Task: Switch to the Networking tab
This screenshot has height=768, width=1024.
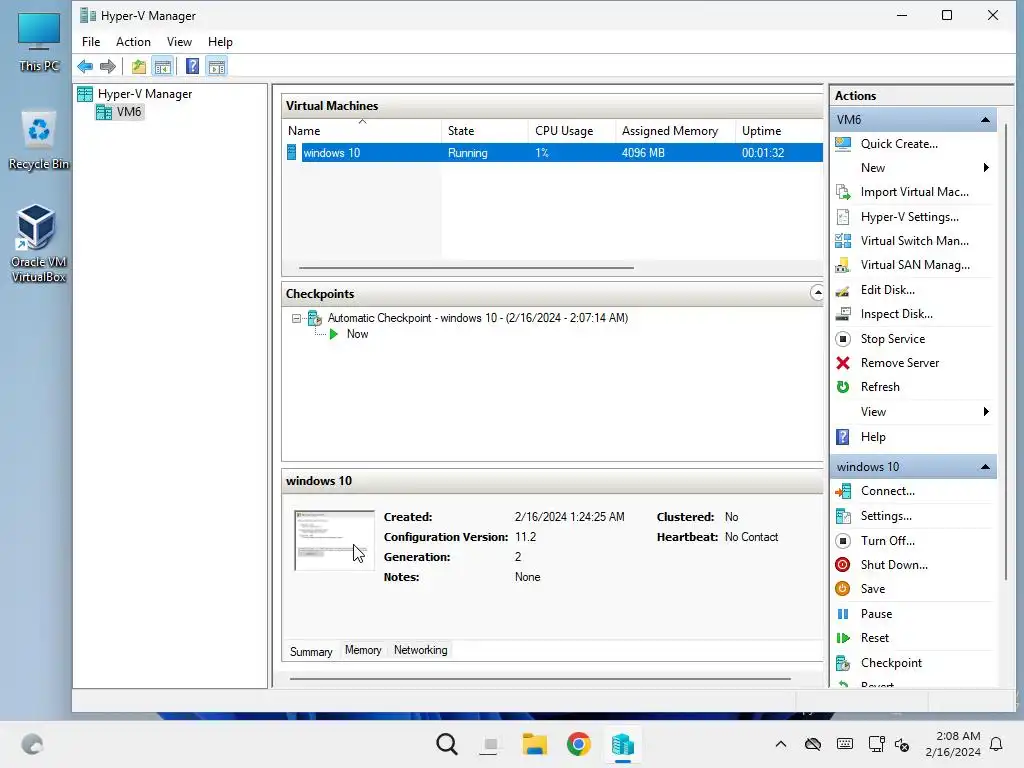Action: point(421,650)
